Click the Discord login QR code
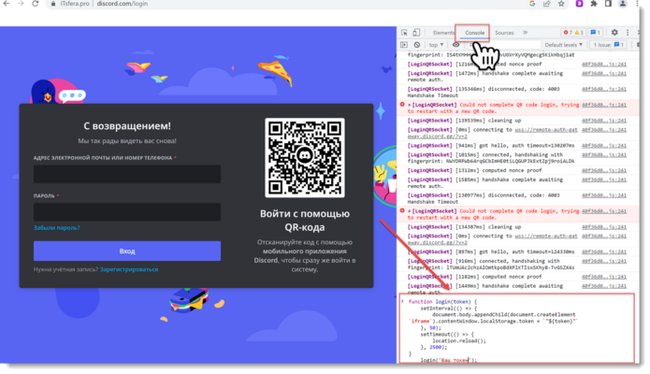This screenshot has width=650, height=374. coord(304,158)
